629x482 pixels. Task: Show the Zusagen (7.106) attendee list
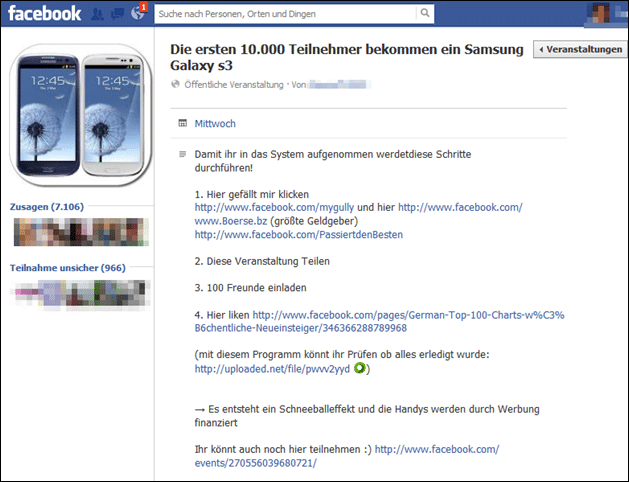[47, 207]
